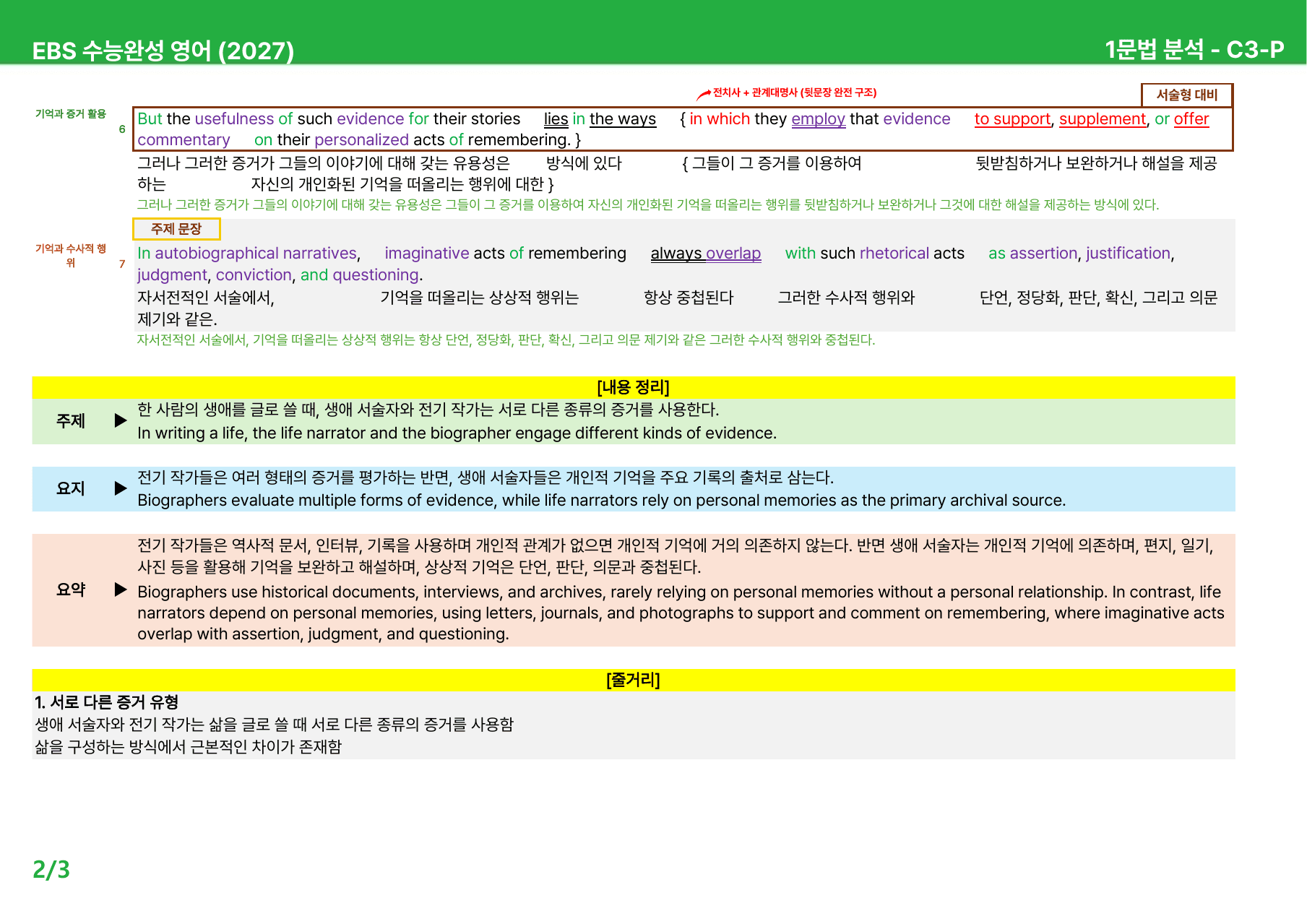Click the line 생애 서술자와 전기 작가는 삶을 글로
The image size is (1307, 924).
click(275, 725)
